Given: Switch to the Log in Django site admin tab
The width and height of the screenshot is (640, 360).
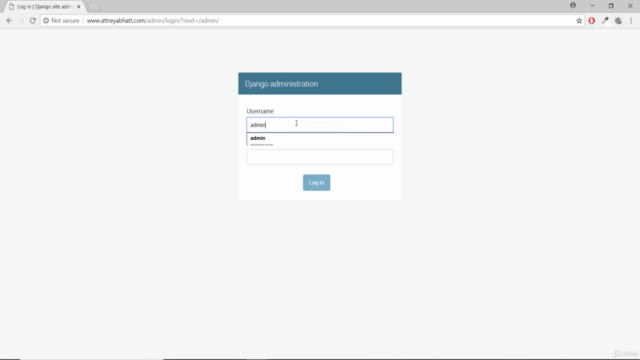Looking at the screenshot, I should 44,7.
